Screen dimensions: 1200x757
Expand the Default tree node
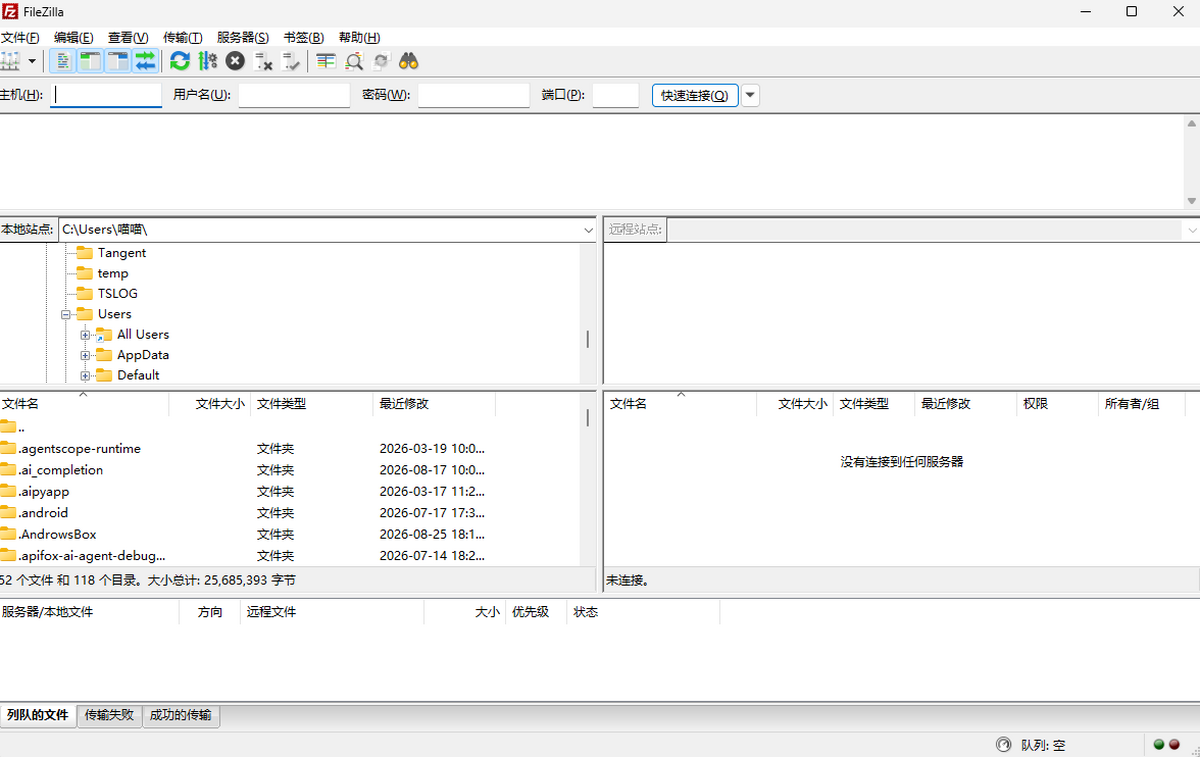[x=85, y=376]
